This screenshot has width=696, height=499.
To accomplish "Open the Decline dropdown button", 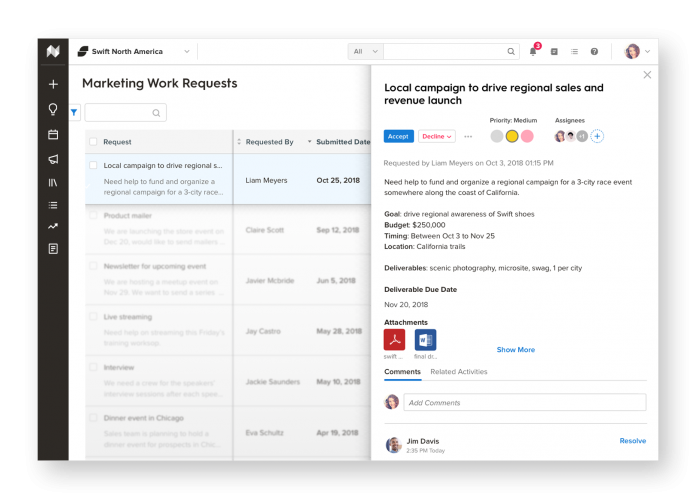I will pyautogui.click(x=437, y=136).
